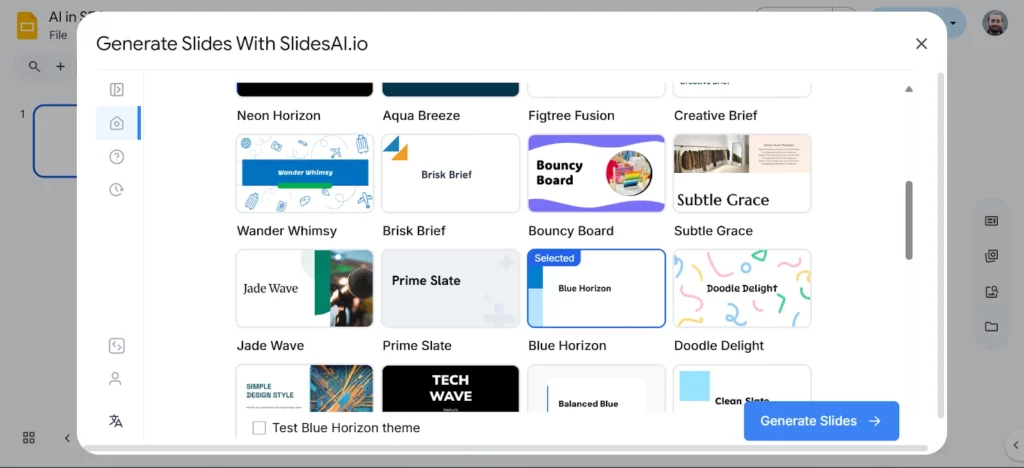Enable Test Blue Horizon theme checkbox

pos(259,428)
